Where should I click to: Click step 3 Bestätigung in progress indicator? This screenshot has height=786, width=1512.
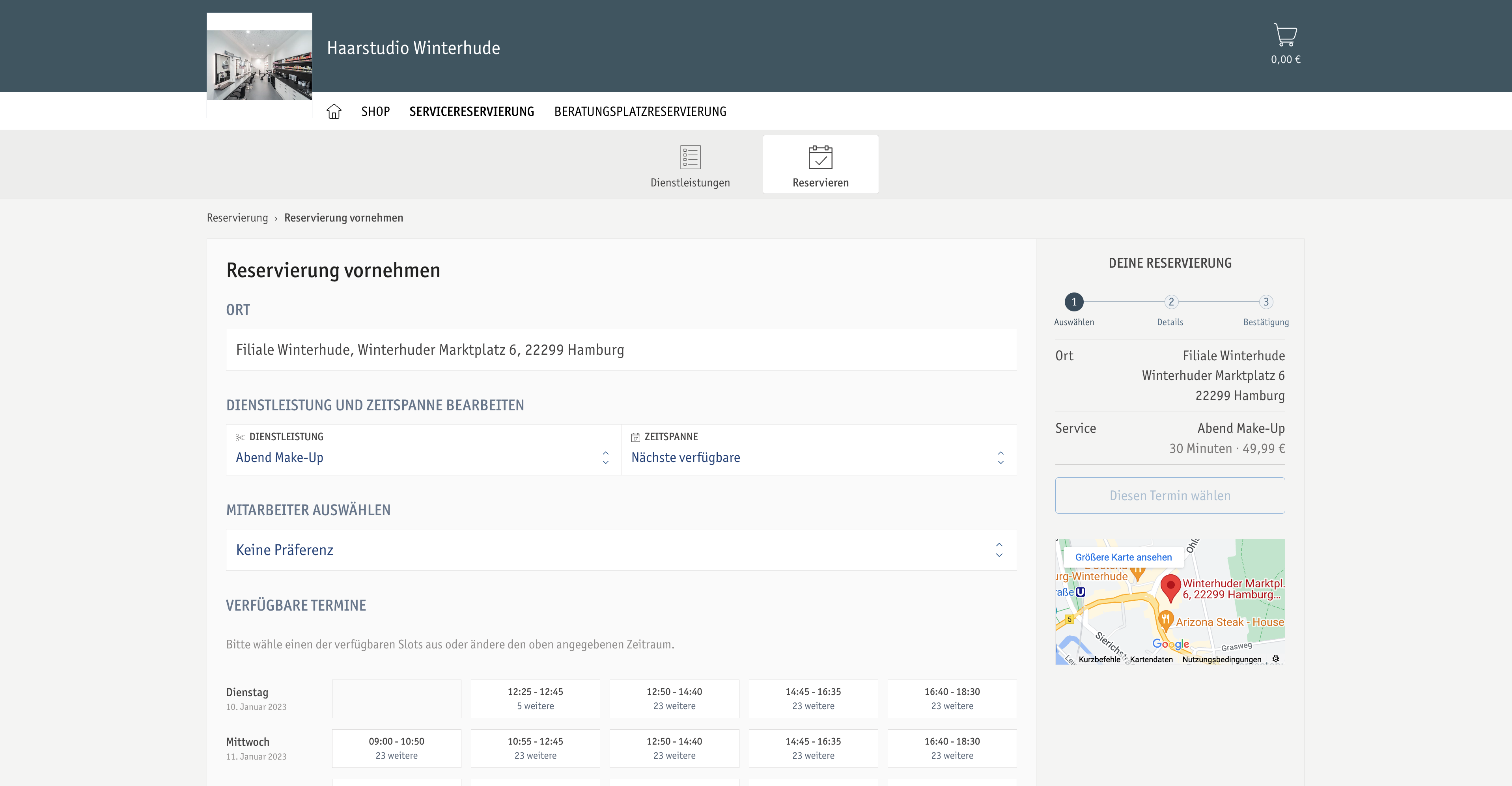[1266, 302]
